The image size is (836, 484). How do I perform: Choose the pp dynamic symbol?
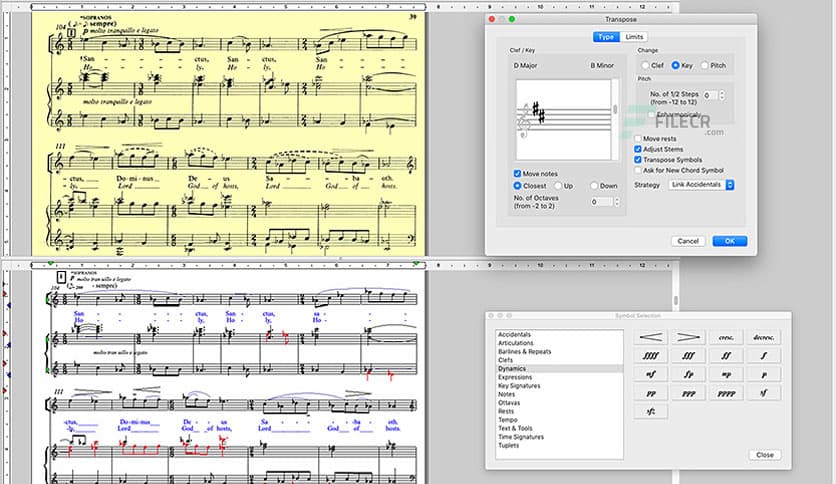coord(650,393)
